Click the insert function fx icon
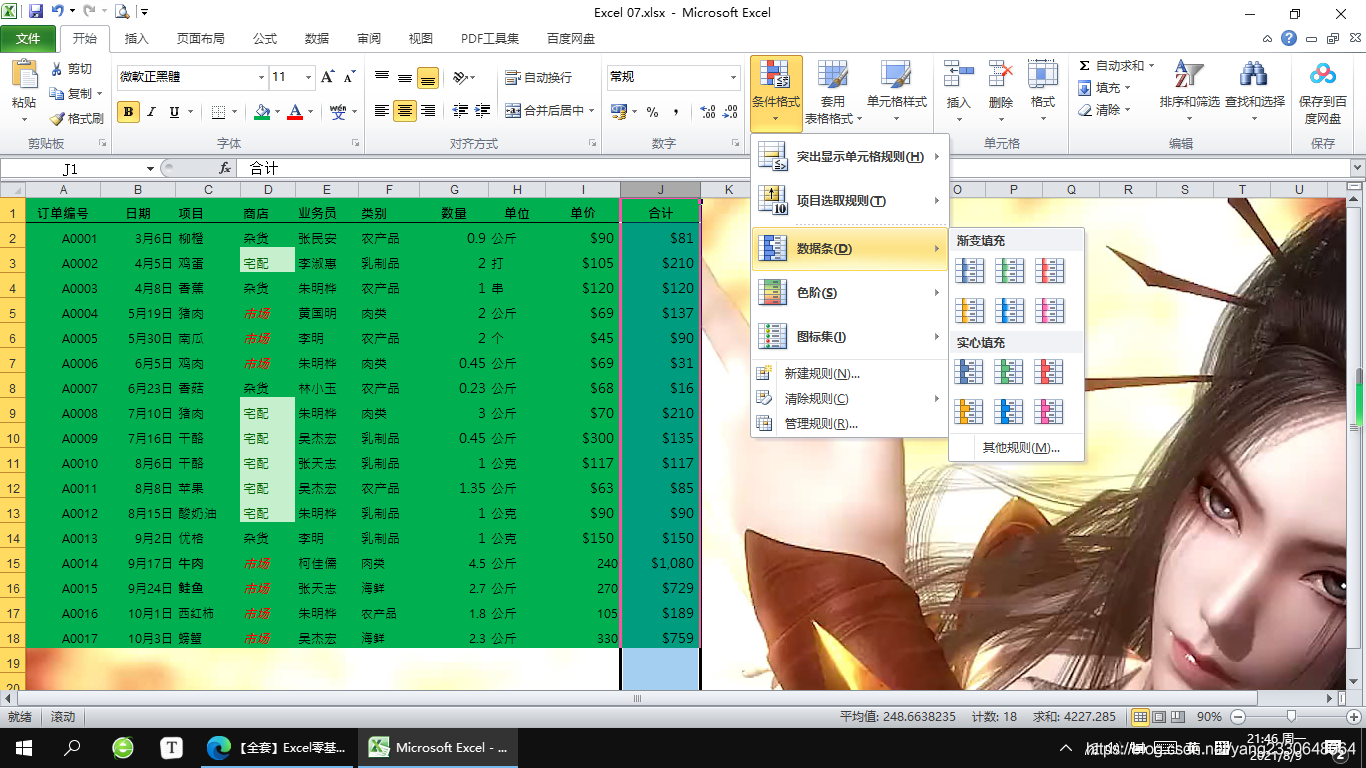 click(225, 168)
